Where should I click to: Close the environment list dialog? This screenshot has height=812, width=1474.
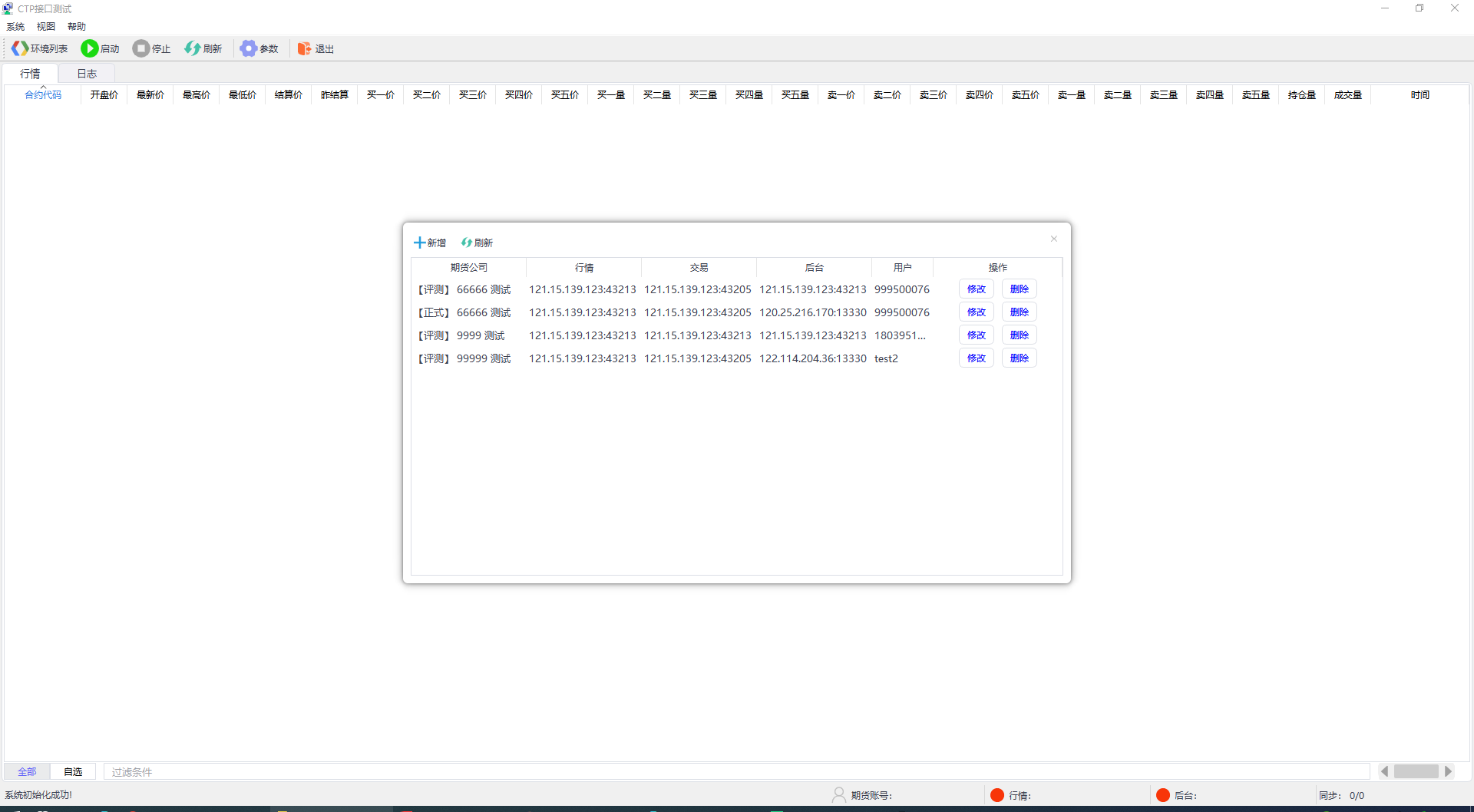(x=1054, y=239)
